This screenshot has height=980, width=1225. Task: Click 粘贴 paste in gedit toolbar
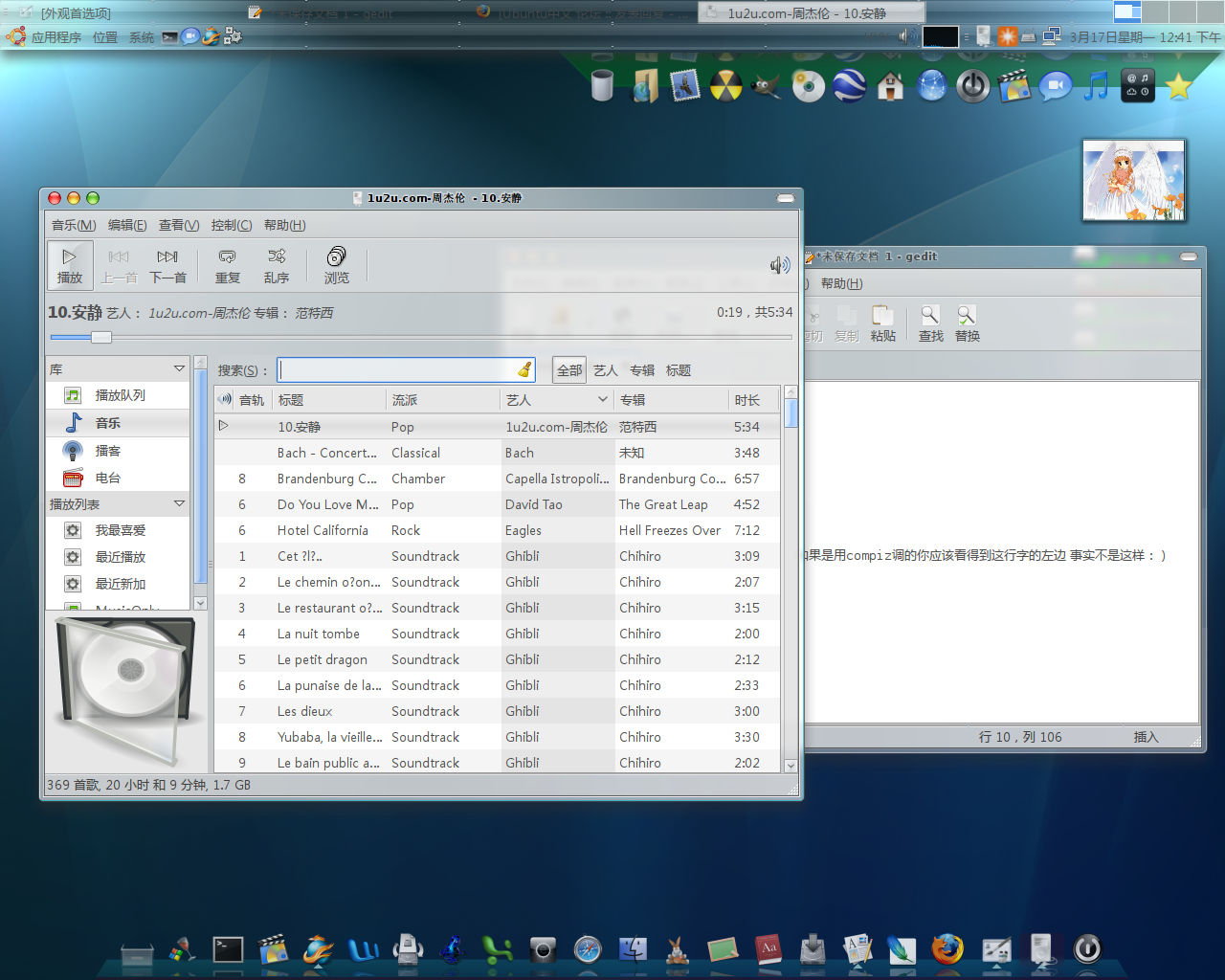(x=883, y=323)
